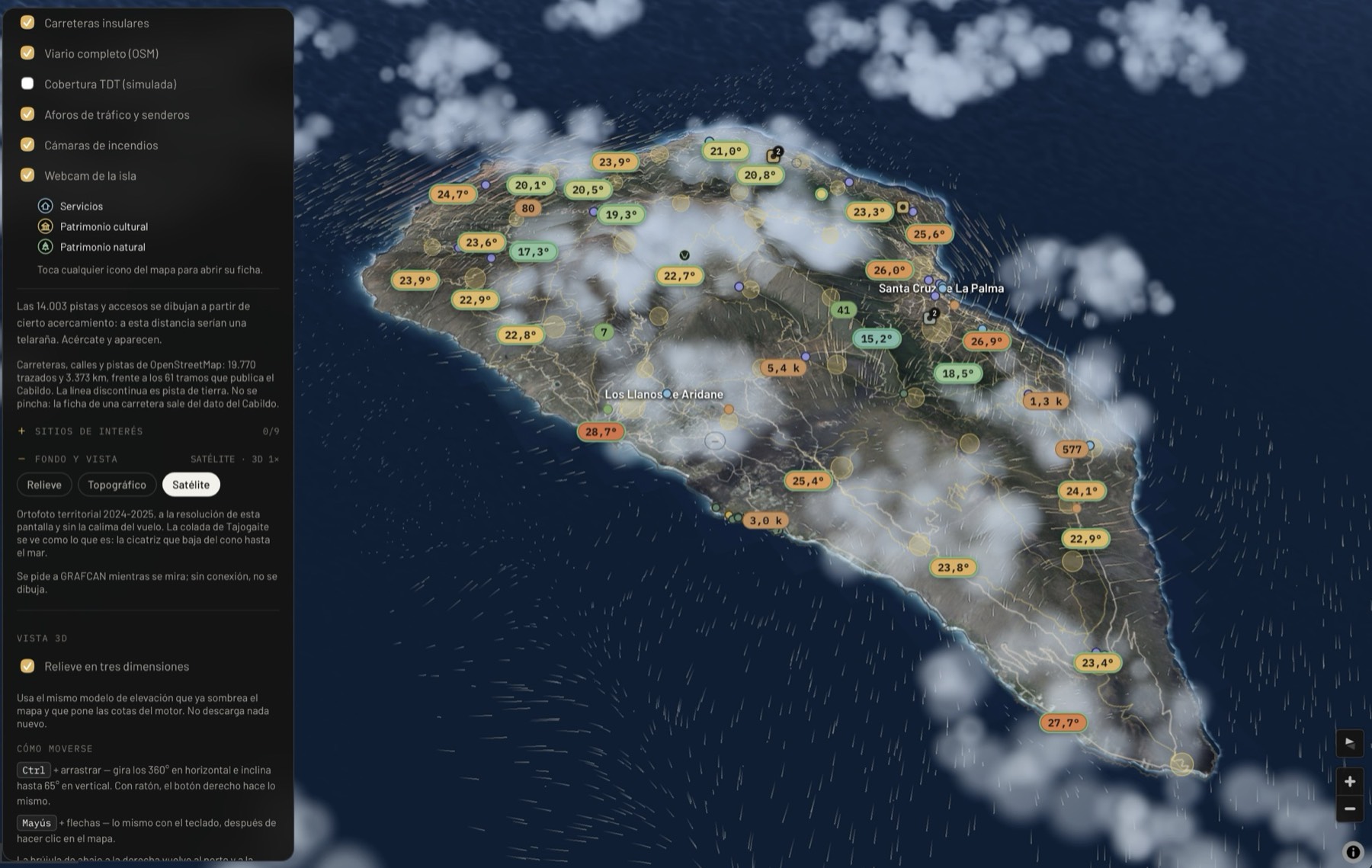Uncheck Viario completo (OSM) layer
The image size is (1372, 868).
point(27,53)
